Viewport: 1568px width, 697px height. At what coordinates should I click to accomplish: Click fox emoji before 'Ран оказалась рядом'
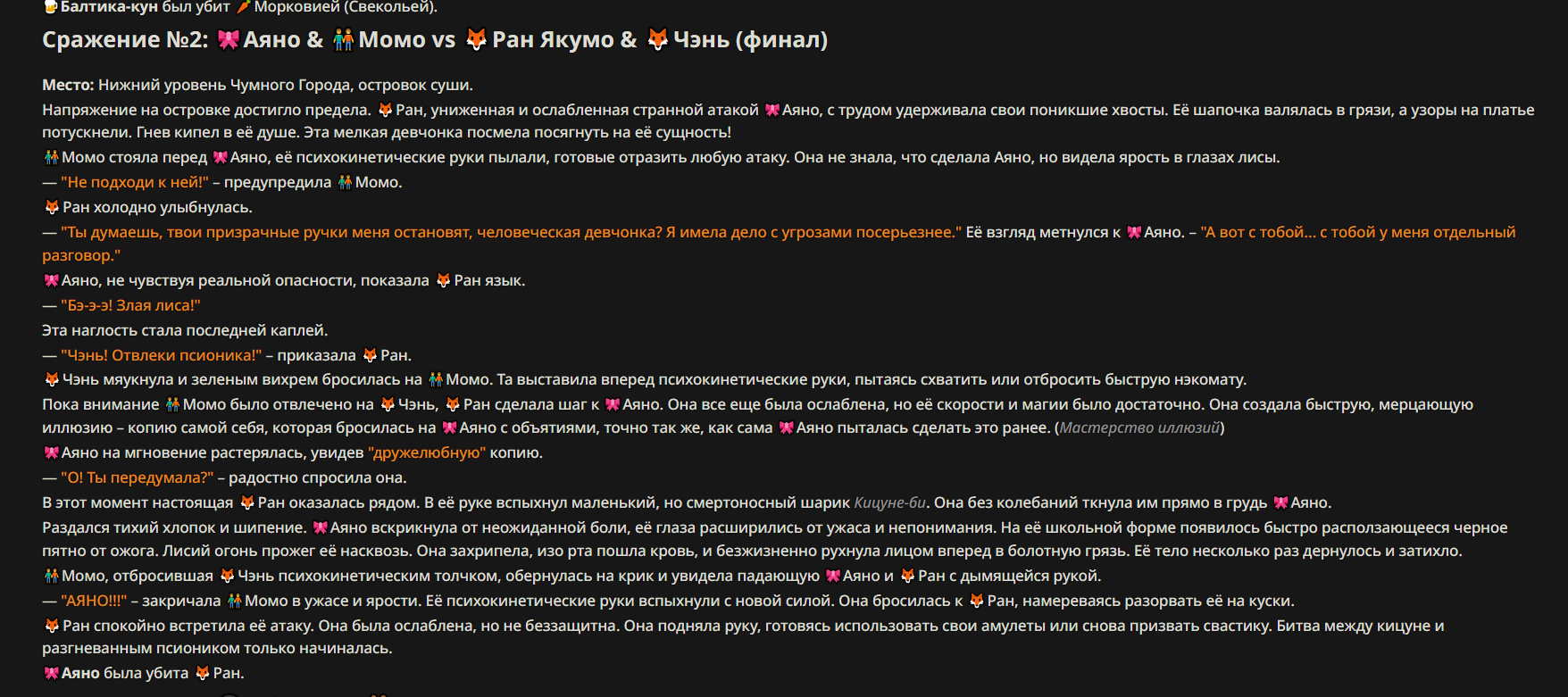coord(247,503)
